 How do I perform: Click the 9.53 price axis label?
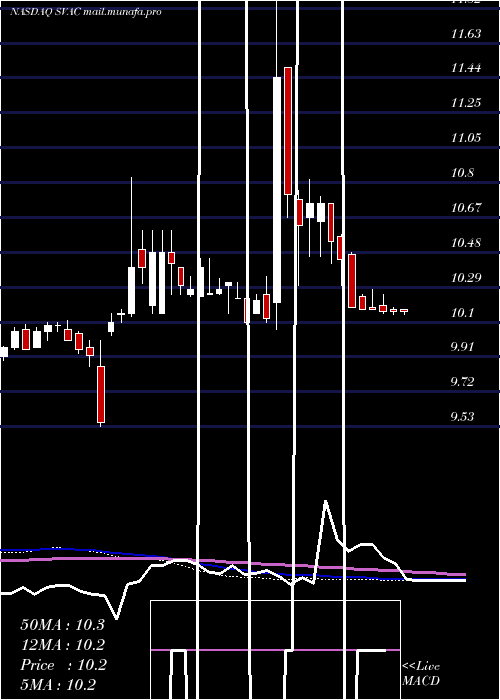(x=463, y=417)
